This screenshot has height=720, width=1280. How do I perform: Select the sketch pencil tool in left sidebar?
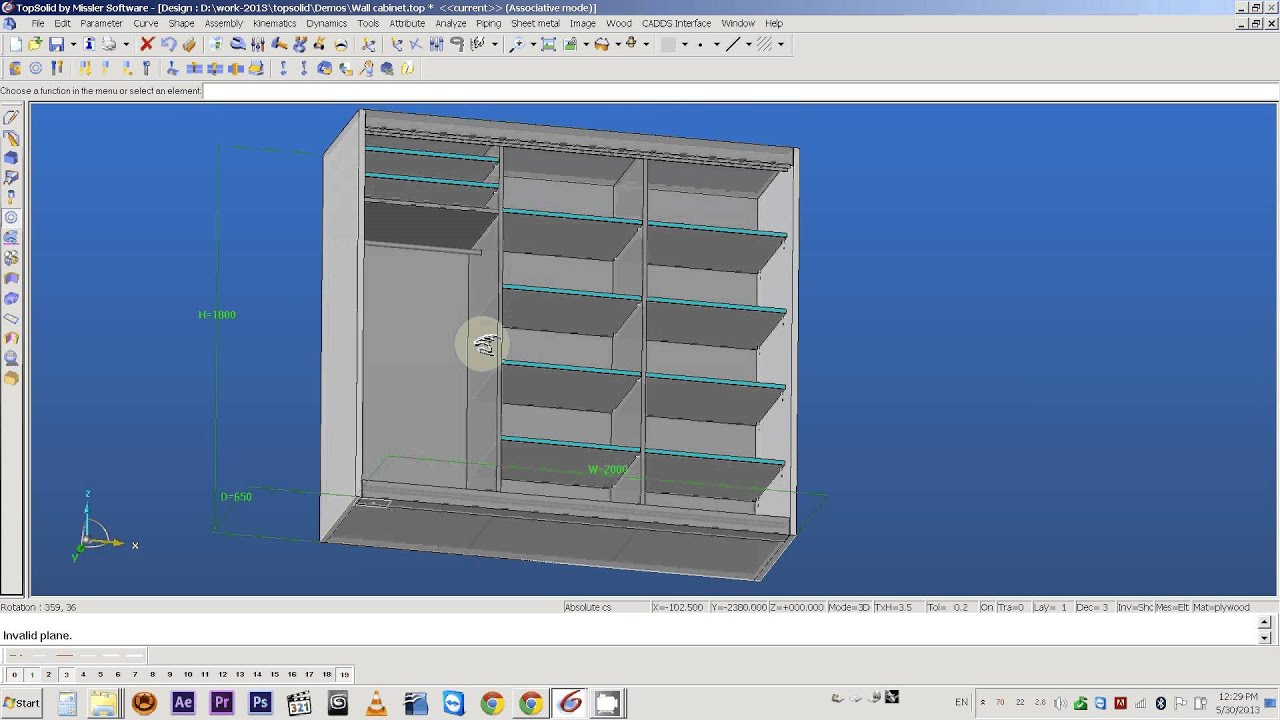(11, 118)
